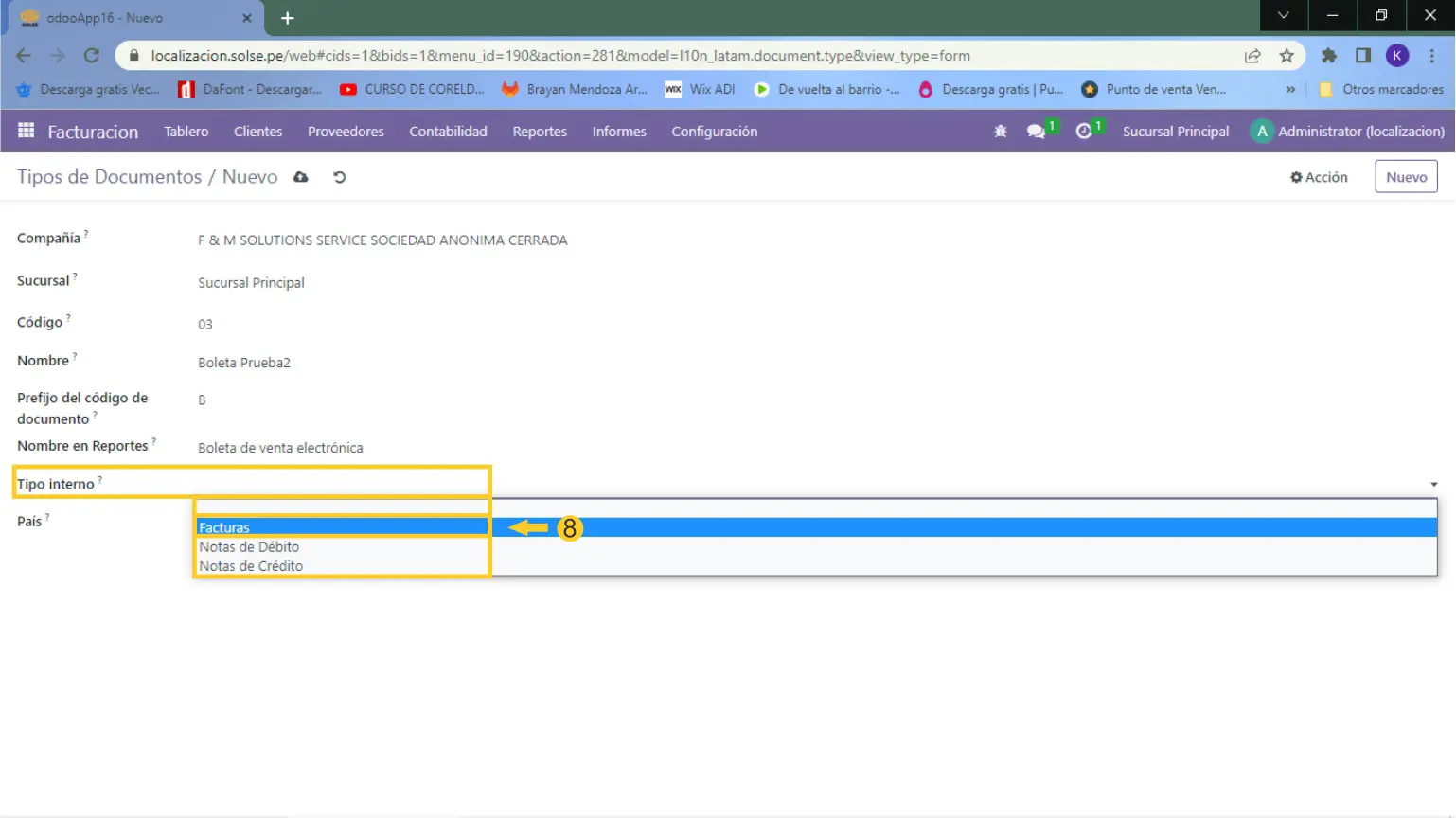
Task: Show more bookmarks with double chevron
Action: coord(1290,89)
